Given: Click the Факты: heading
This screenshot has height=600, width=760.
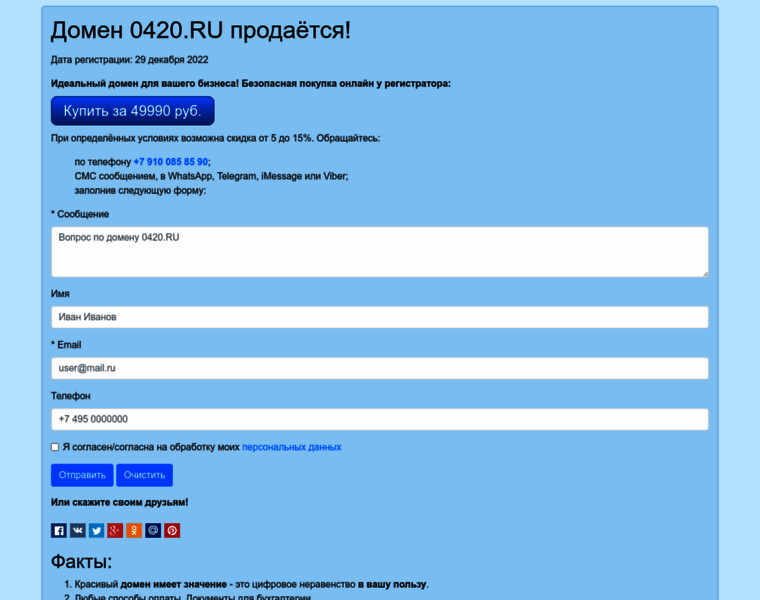Looking at the screenshot, I should pos(81,562).
